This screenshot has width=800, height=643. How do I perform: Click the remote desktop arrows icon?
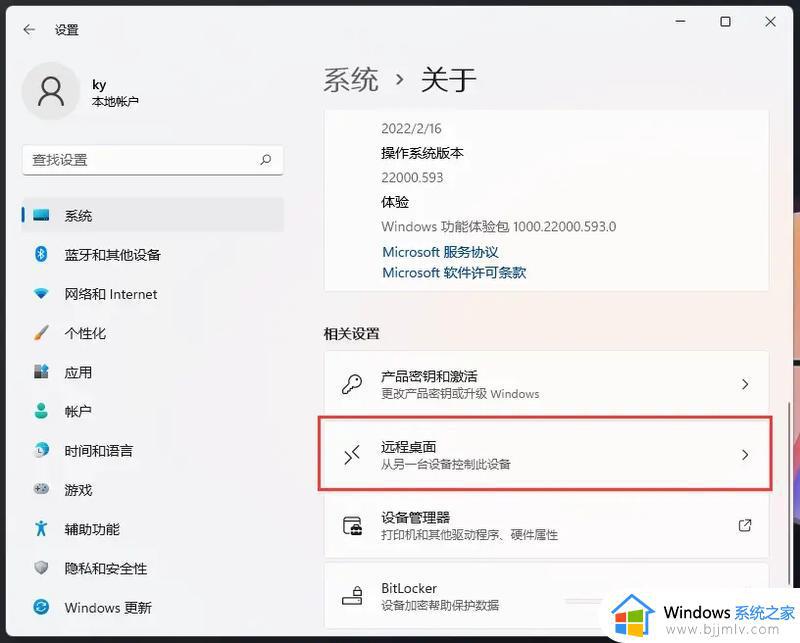[352, 455]
